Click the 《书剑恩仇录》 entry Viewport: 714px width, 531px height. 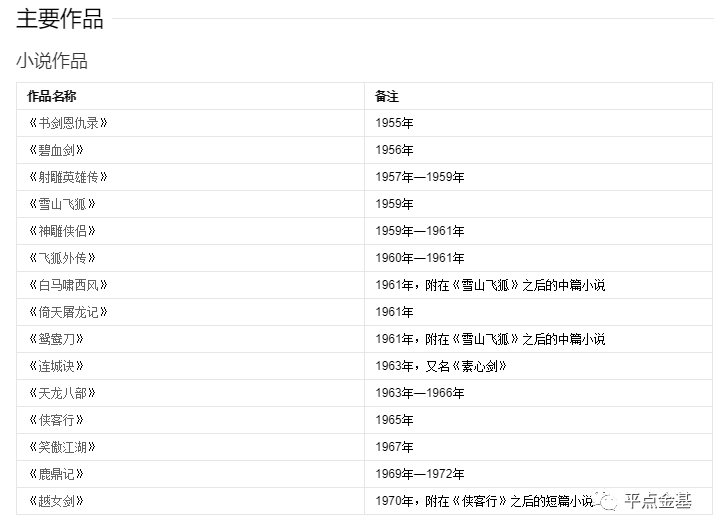click(x=68, y=123)
